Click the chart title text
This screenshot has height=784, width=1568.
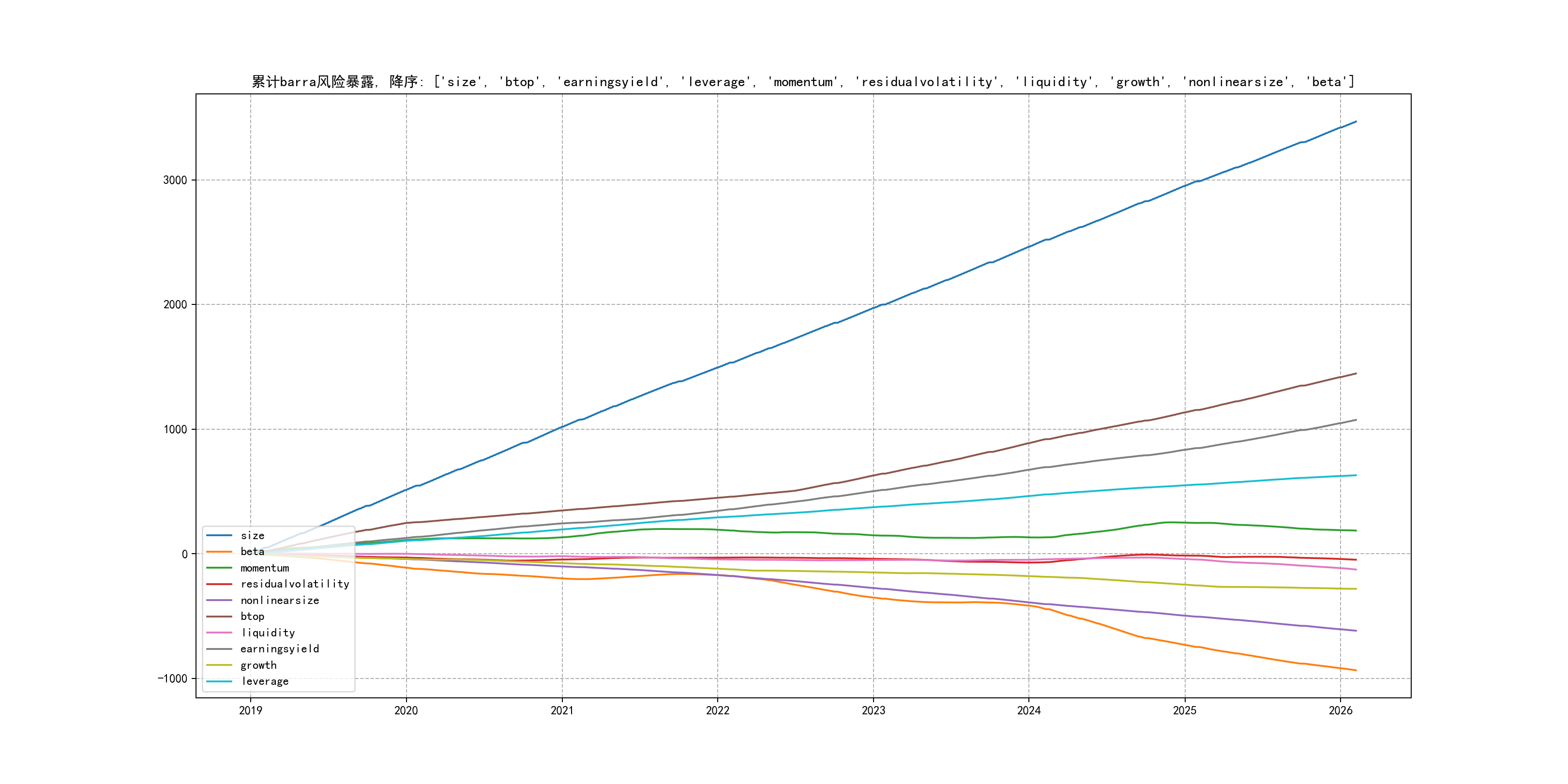[x=803, y=82]
